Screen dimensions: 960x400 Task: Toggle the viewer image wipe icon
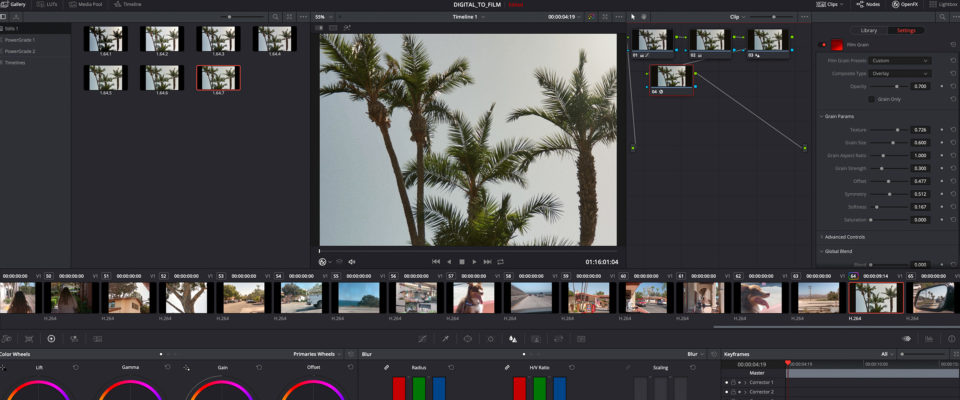coord(319,28)
